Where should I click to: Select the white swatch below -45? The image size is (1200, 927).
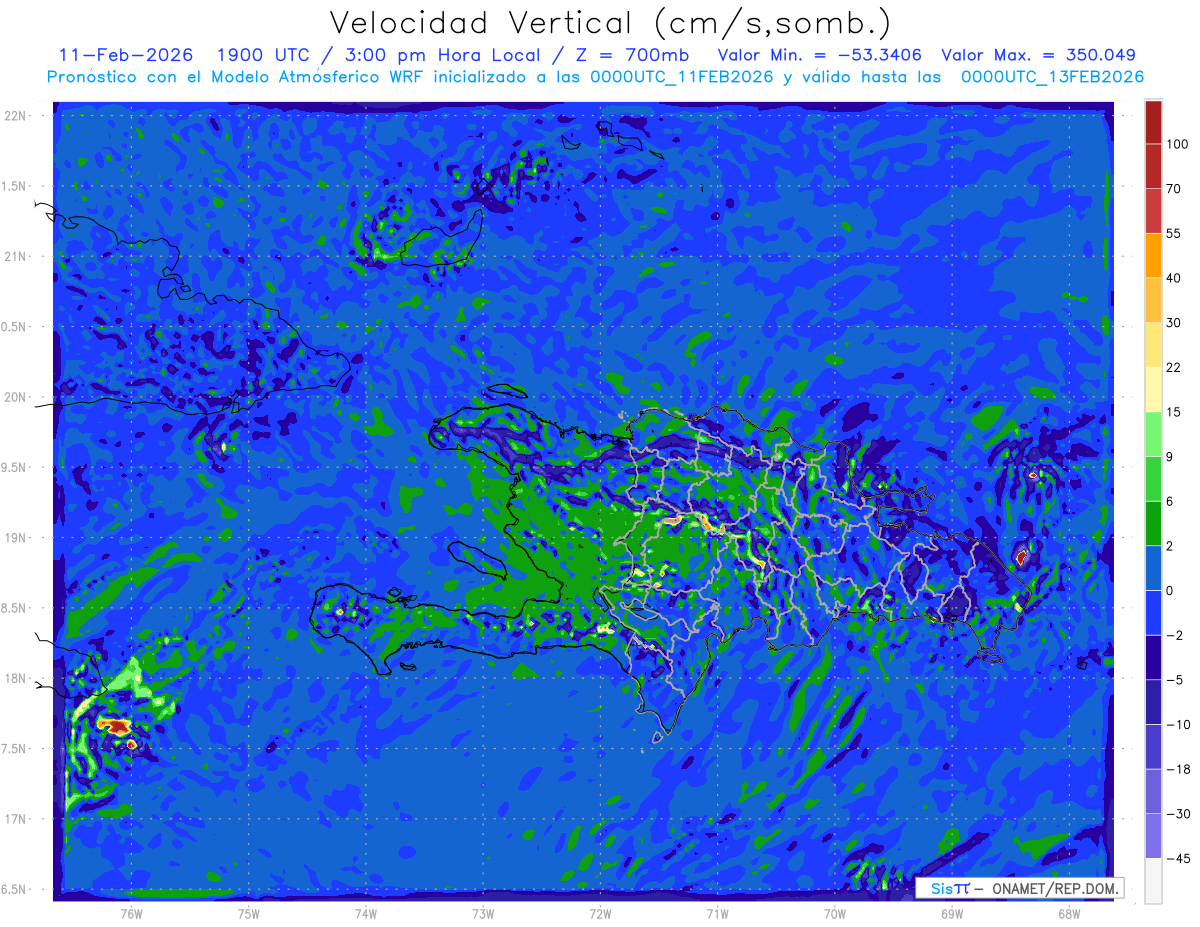coord(1153,880)
